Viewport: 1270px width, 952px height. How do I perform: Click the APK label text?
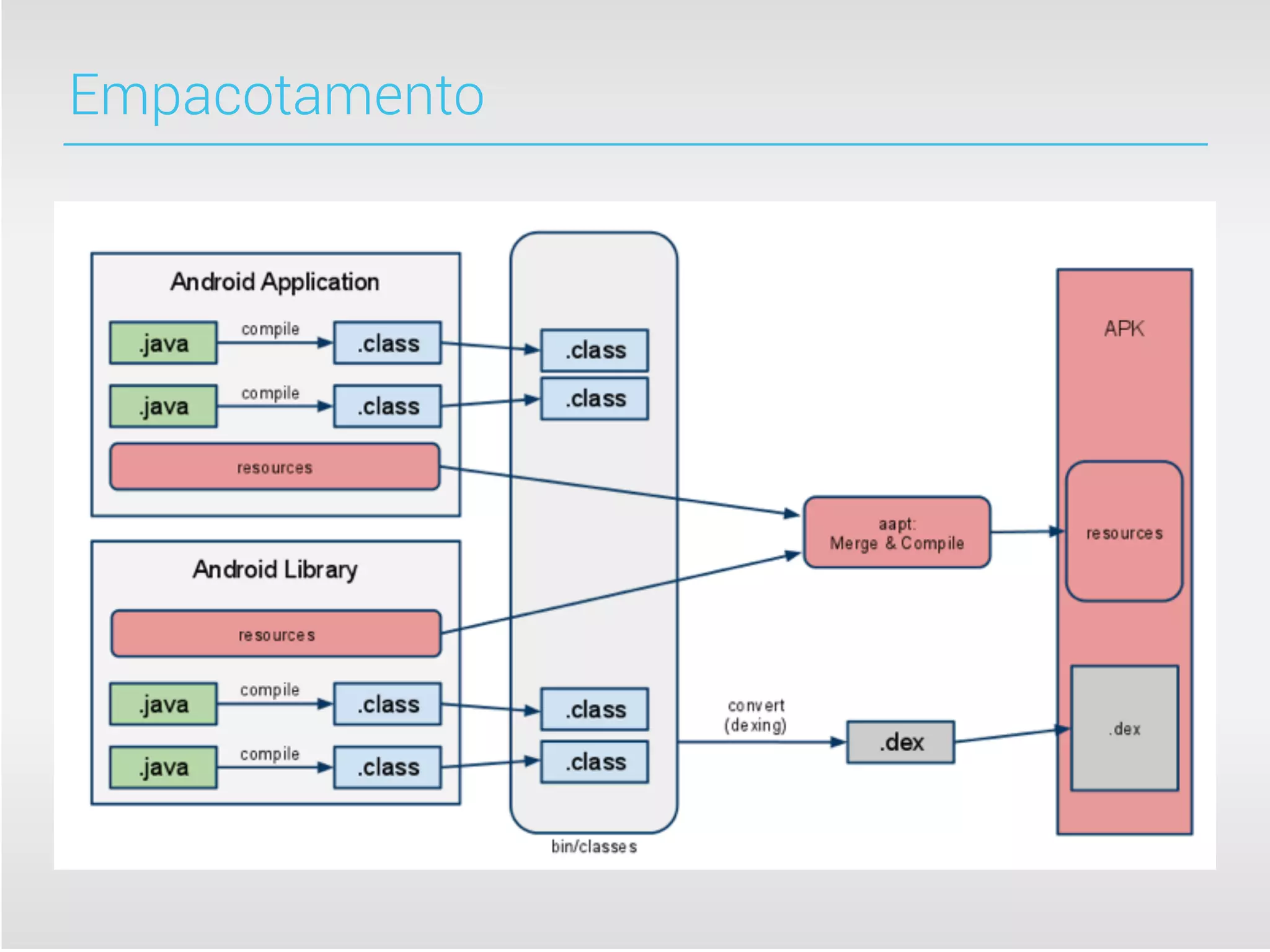pos(1124,328)
